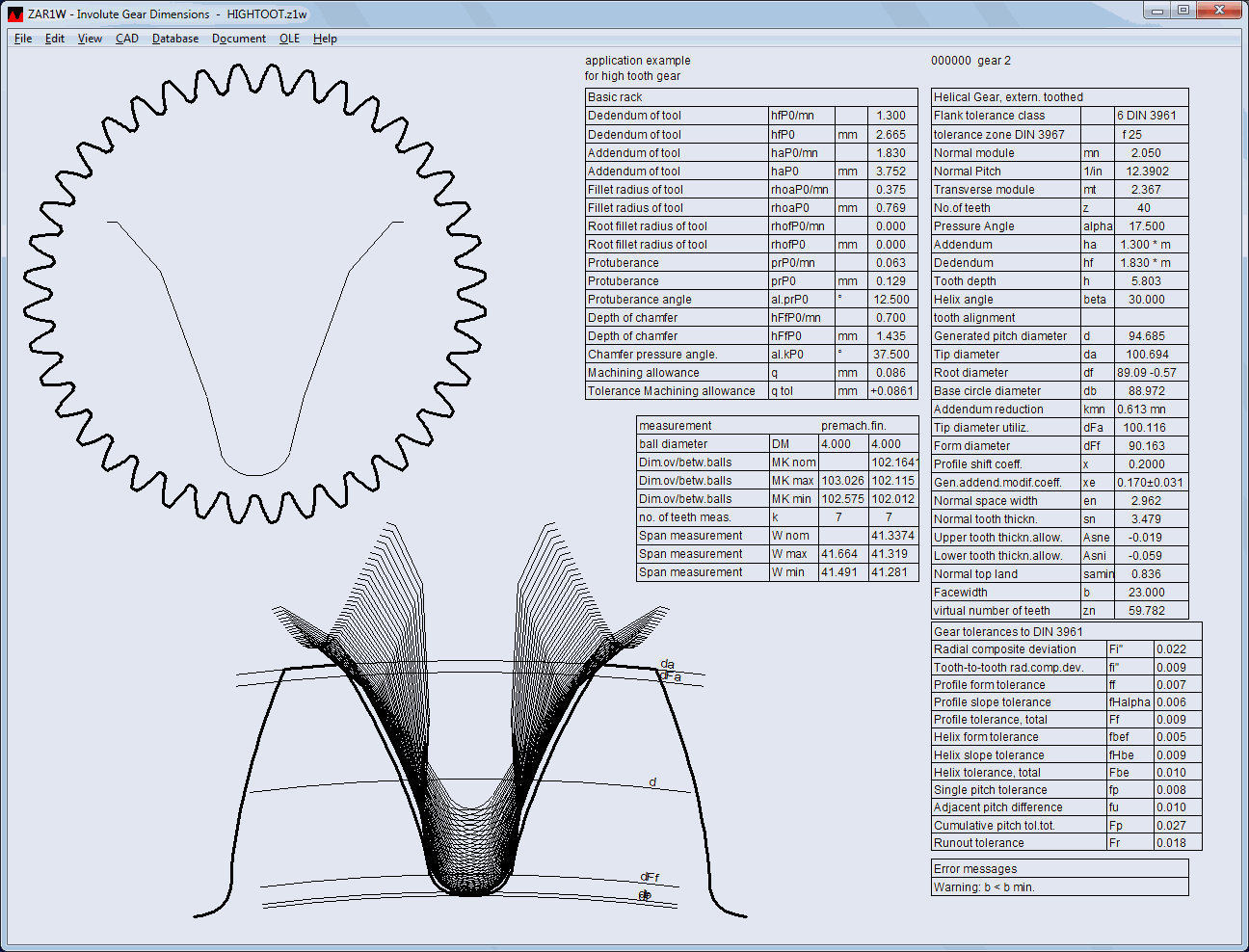
Task: Click the Warning b < b min. message
Action: click(x=984, y=887)
